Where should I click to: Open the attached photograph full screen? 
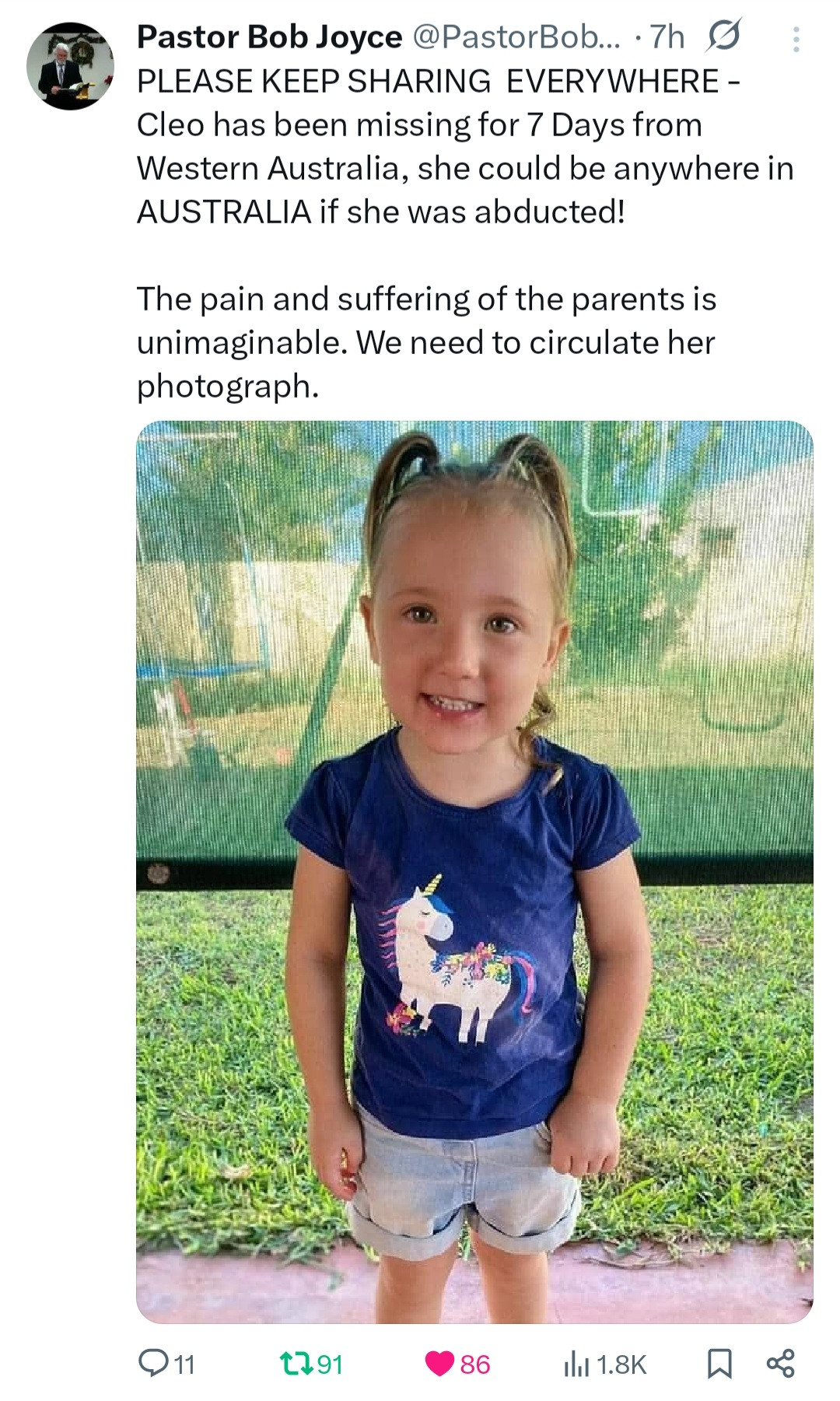pyautogui.click(x=474, y=871)
